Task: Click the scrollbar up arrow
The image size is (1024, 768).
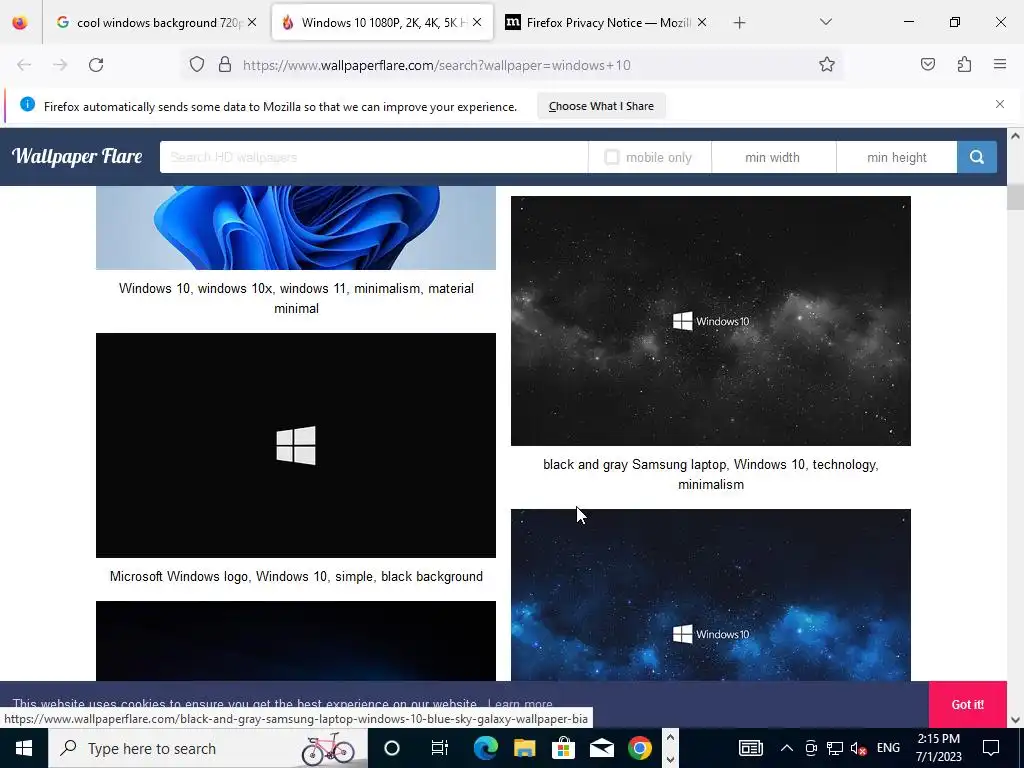Action: (x=1015, y=136)
